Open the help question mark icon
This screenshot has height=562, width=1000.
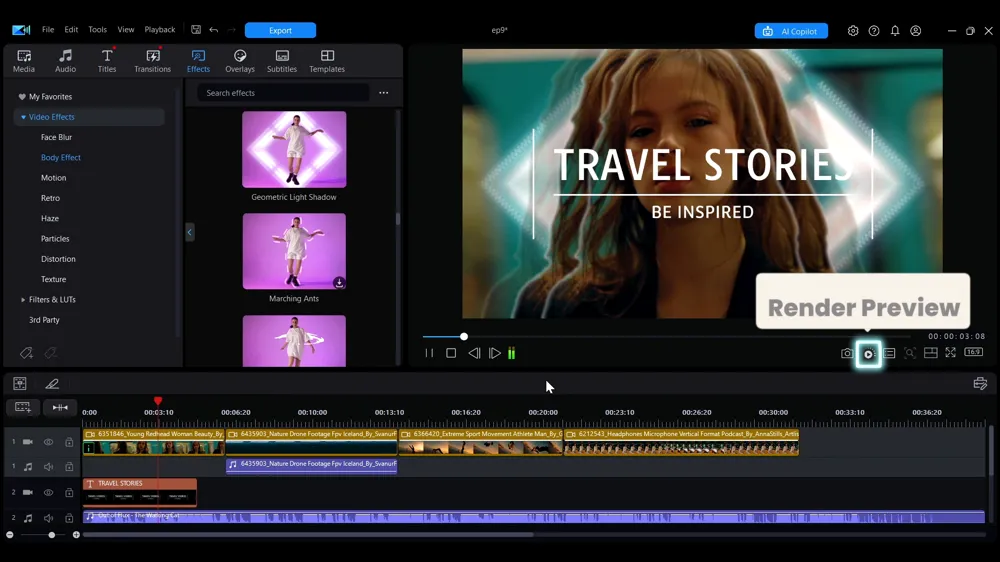[874, 31]
